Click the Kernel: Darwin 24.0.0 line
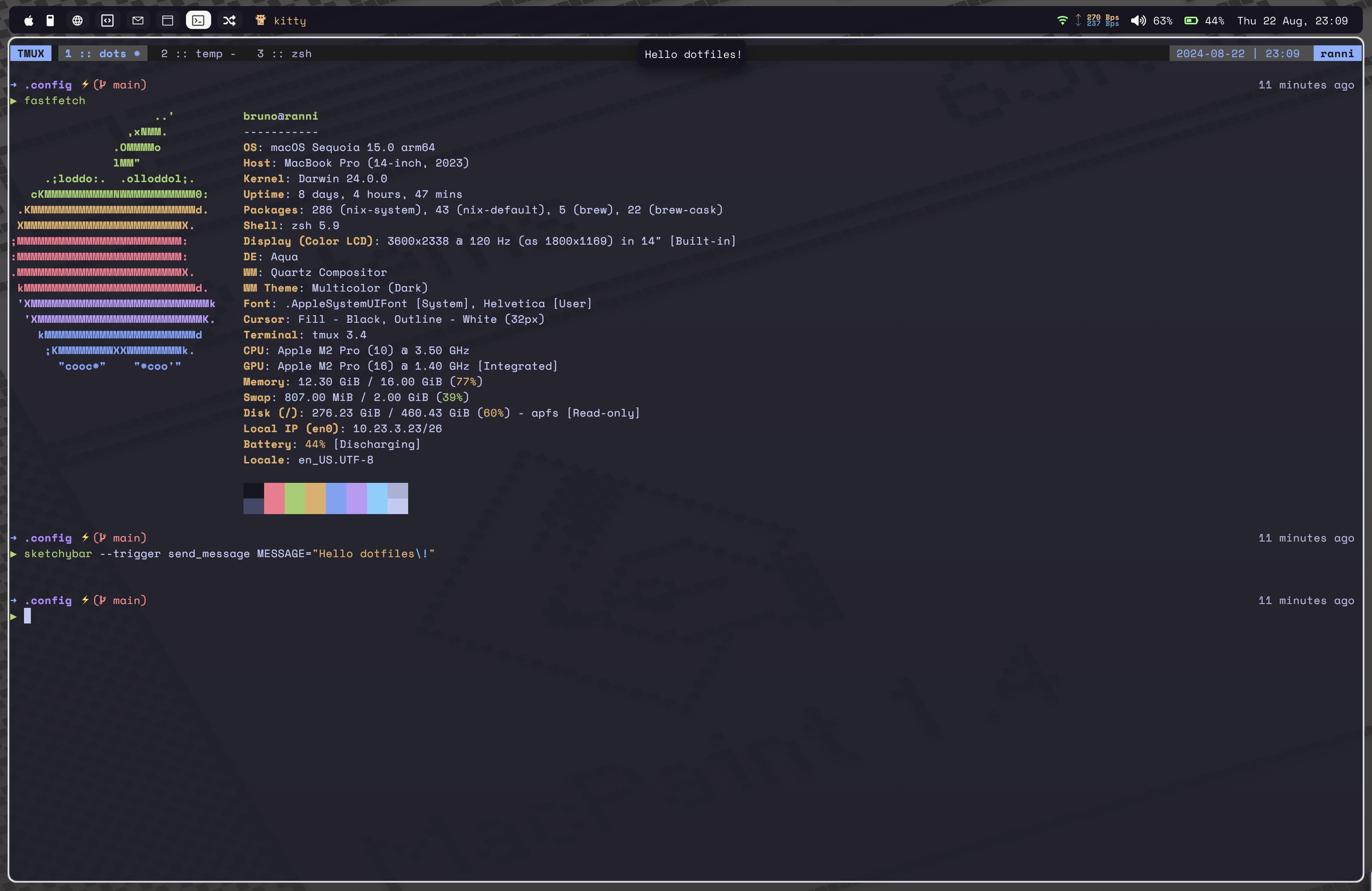The height and width of the screenshot is (891, 1372). point(315,178)
